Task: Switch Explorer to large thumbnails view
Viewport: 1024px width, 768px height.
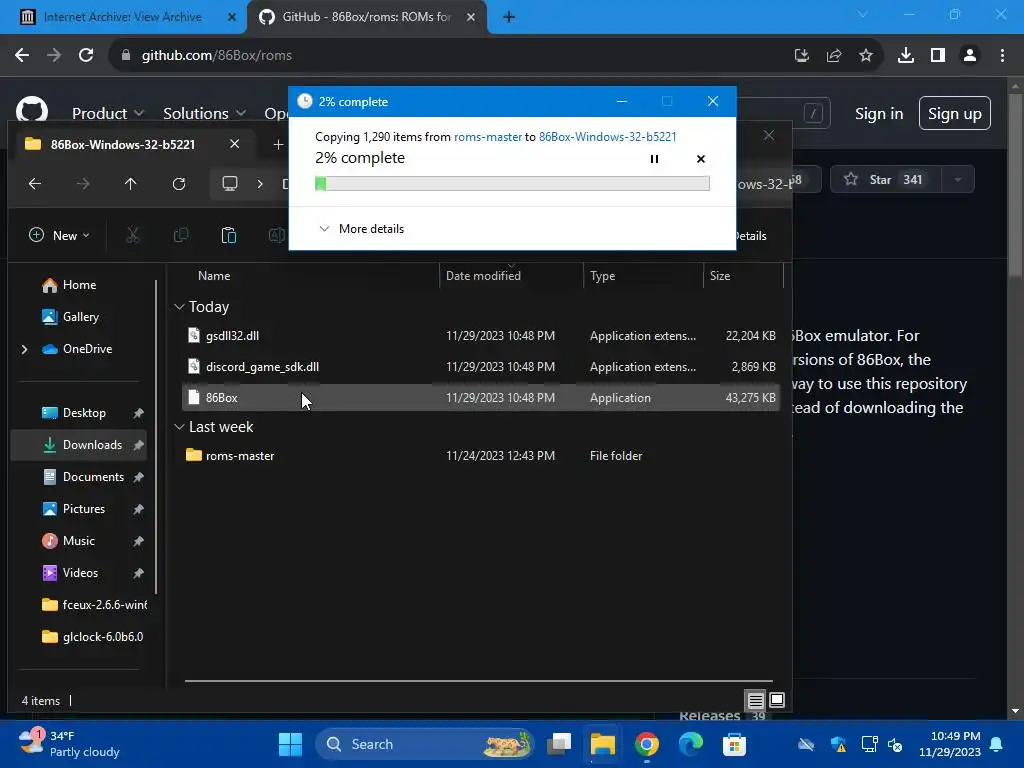Action: point(777,700)
